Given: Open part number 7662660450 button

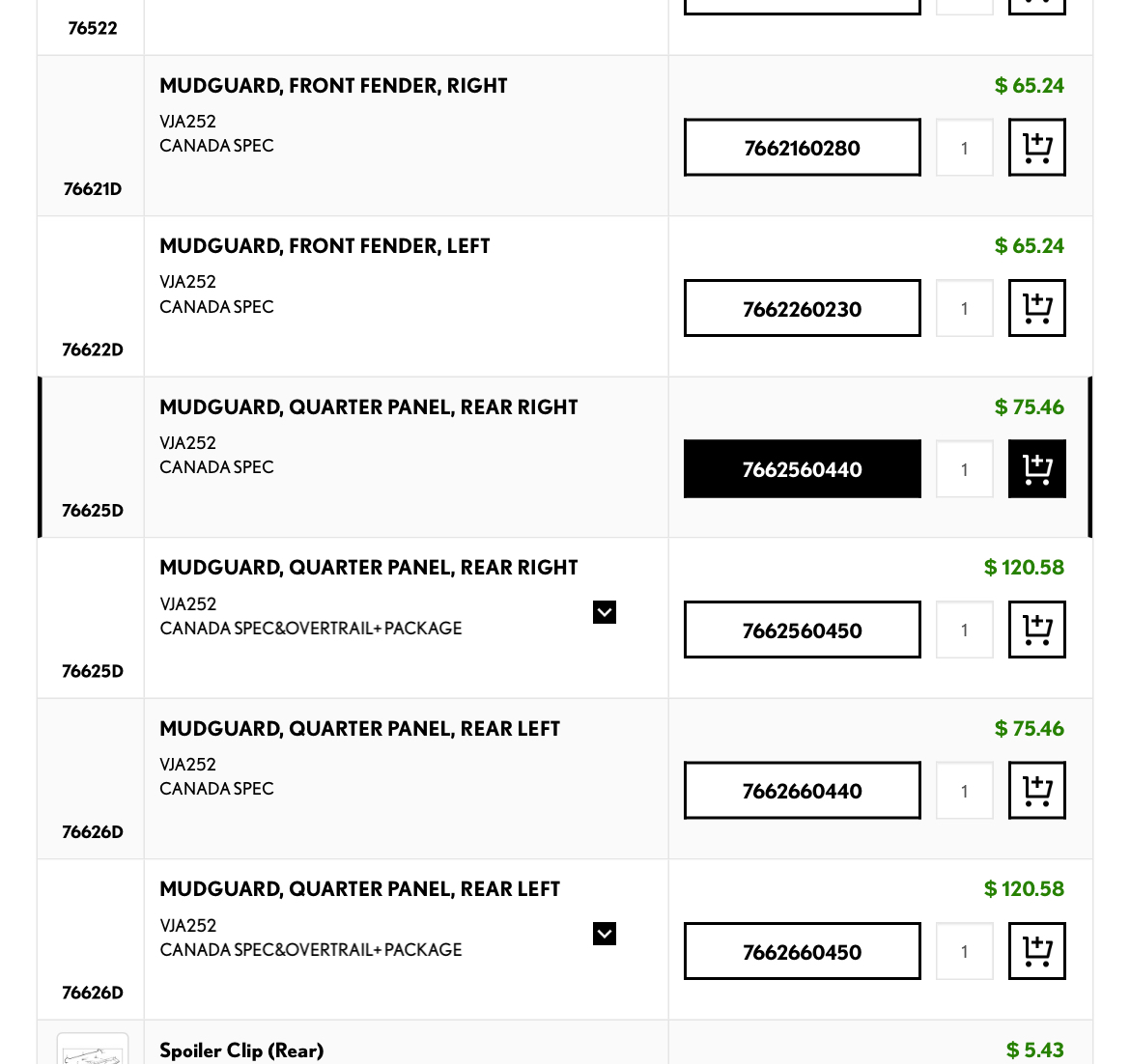Looking at the screenshot, I should (802, 951).
